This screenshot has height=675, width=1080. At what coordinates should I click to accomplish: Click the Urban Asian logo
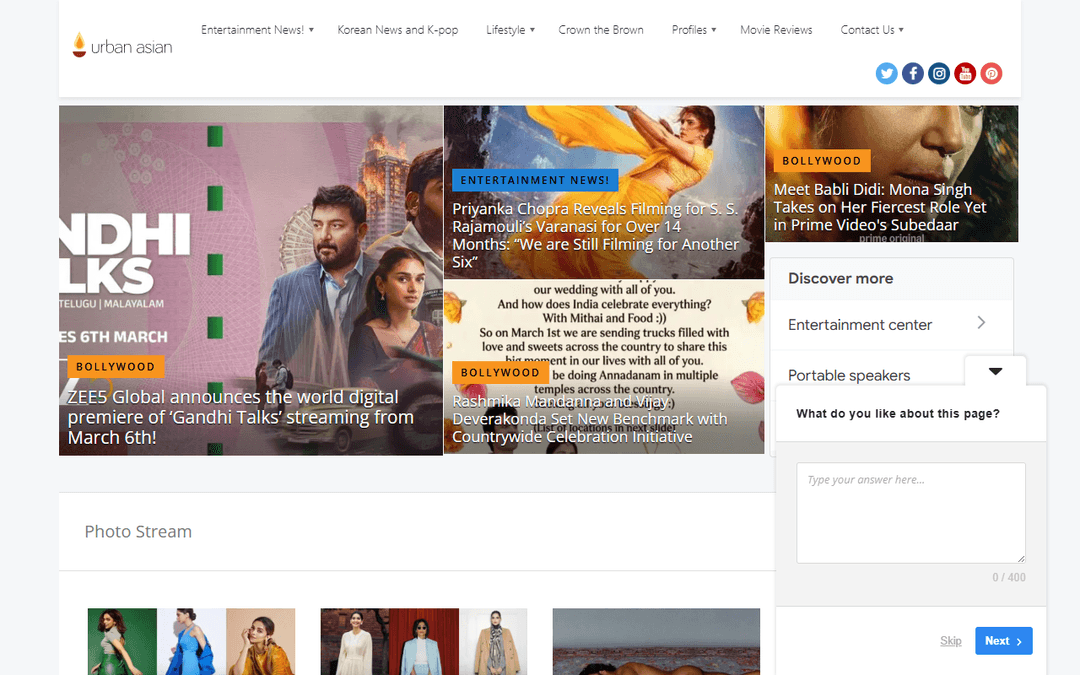point(123,45)
